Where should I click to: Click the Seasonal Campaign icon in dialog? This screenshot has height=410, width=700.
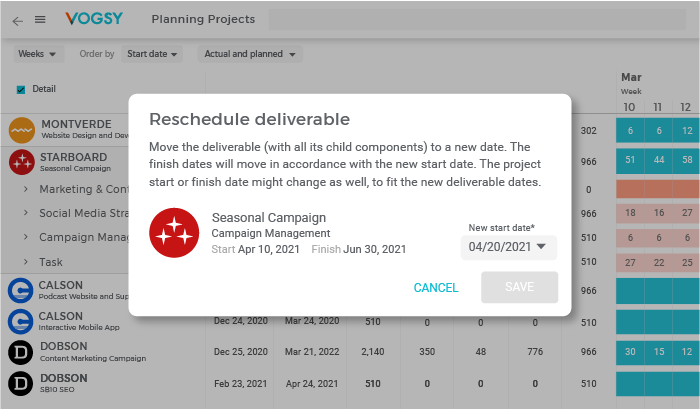tap(174, 233)
